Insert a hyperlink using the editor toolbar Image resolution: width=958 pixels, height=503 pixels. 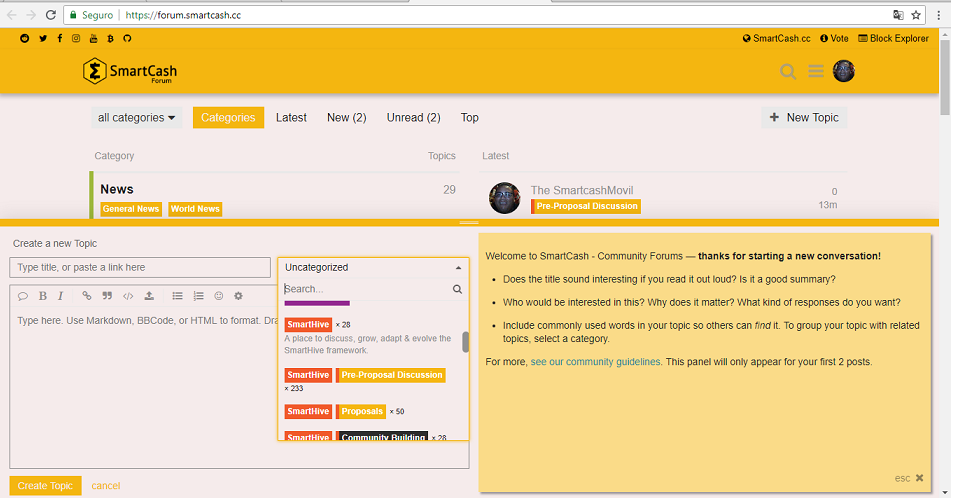pyautogui.click(x=87, y=296)
